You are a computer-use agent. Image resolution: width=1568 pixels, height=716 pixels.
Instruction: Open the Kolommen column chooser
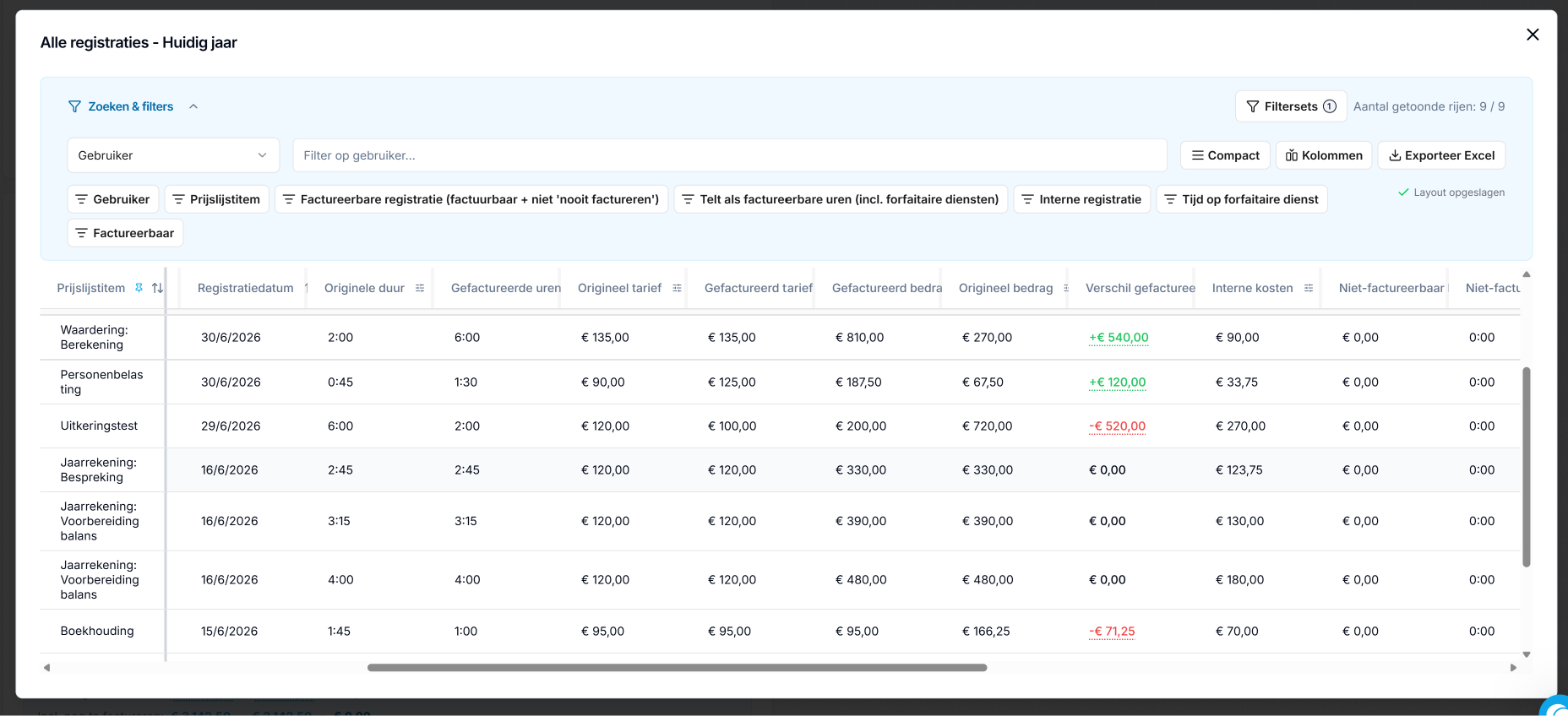click(1324, 155)
